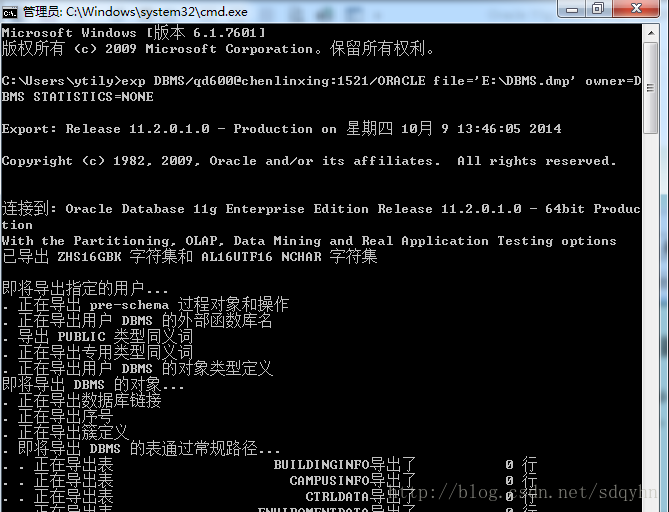This screenshot has height=512, width=669.
Task: Maximize the cmd.exe window
Action: (599, 9)
